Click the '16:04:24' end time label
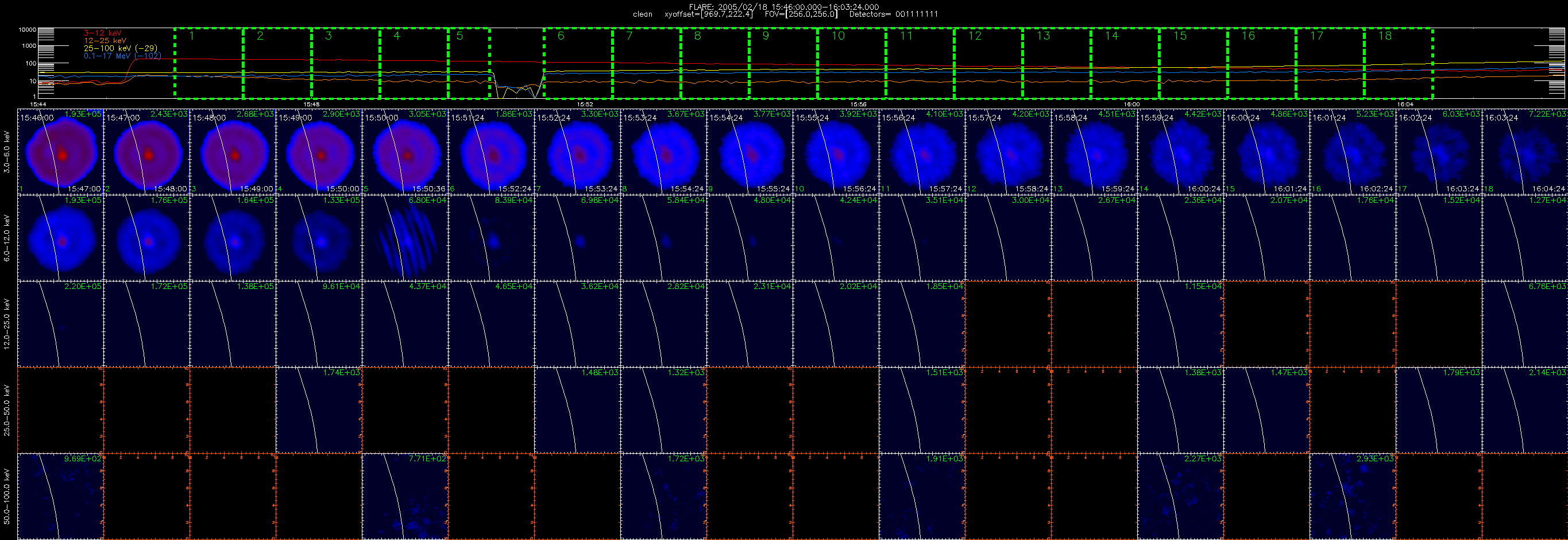Viewport: 1568px width, 540px height. pyautogui.click(x=1548, y=189)
